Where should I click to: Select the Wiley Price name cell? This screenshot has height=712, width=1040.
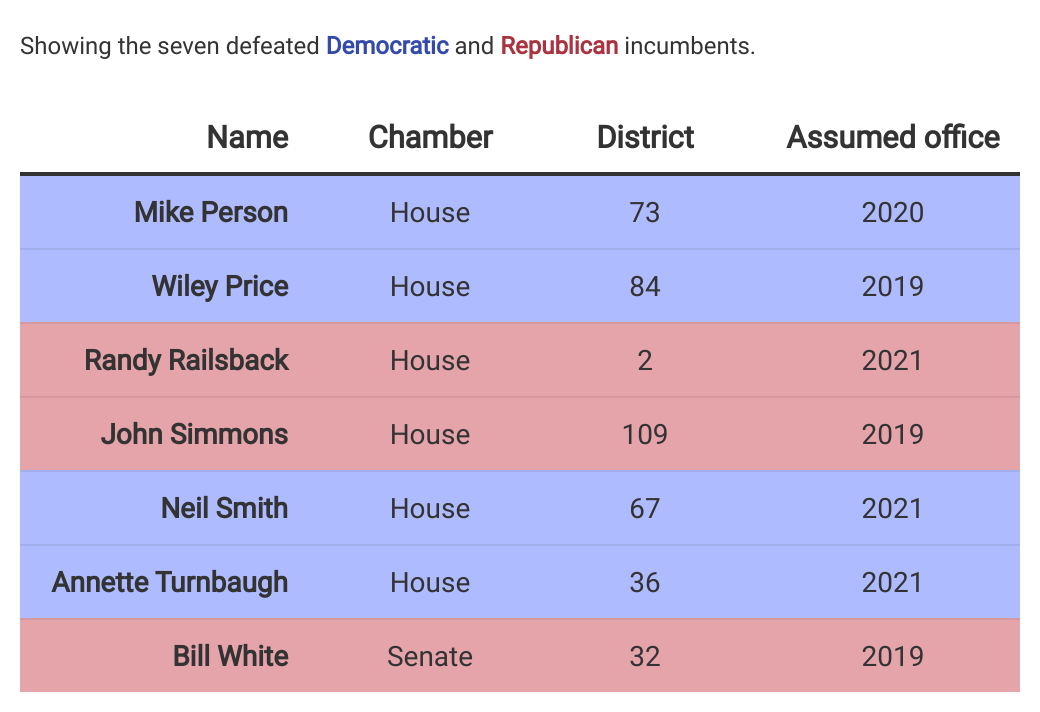[220, 287]
